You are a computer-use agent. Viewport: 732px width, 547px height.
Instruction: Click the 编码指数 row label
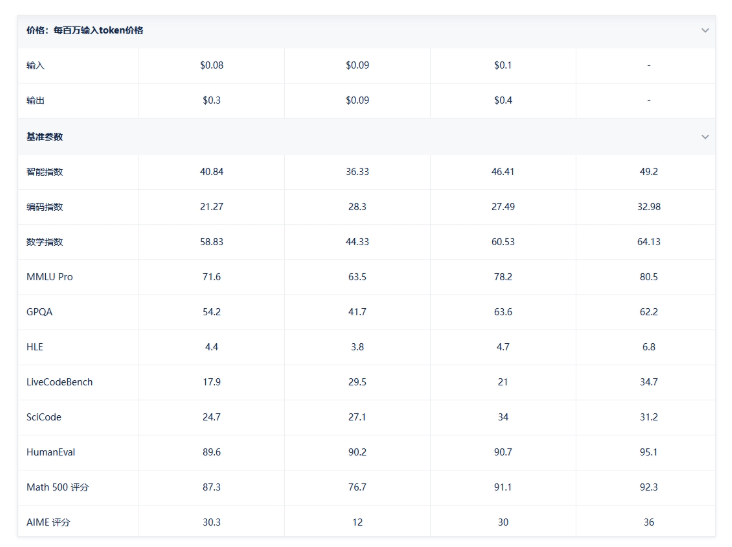click(44, 207)
